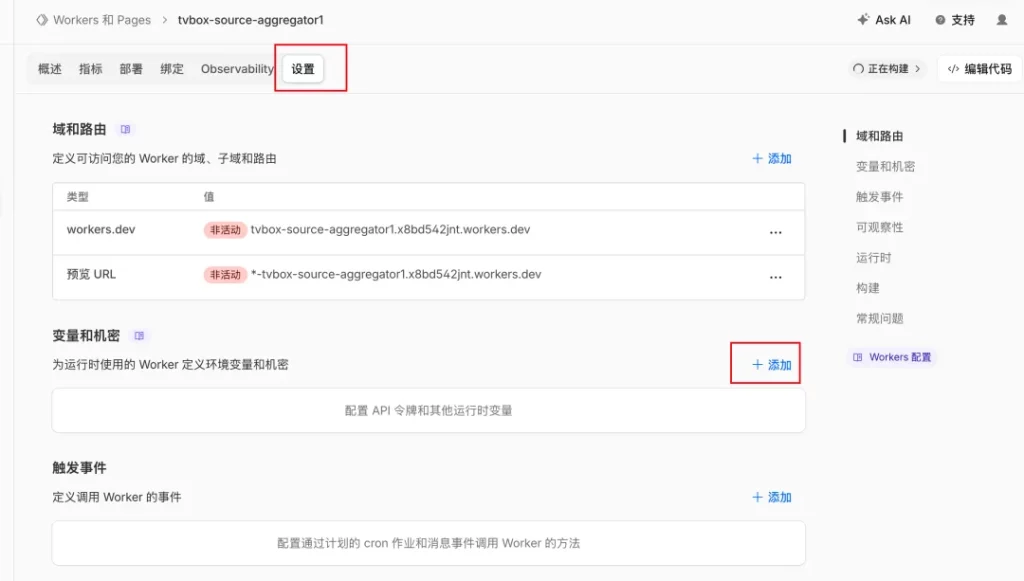This screenshot has width=1024, height=581.
Task: Click the plus icon for 触发事件 添加
Action: pyautogui.click(x=757, y=497)
